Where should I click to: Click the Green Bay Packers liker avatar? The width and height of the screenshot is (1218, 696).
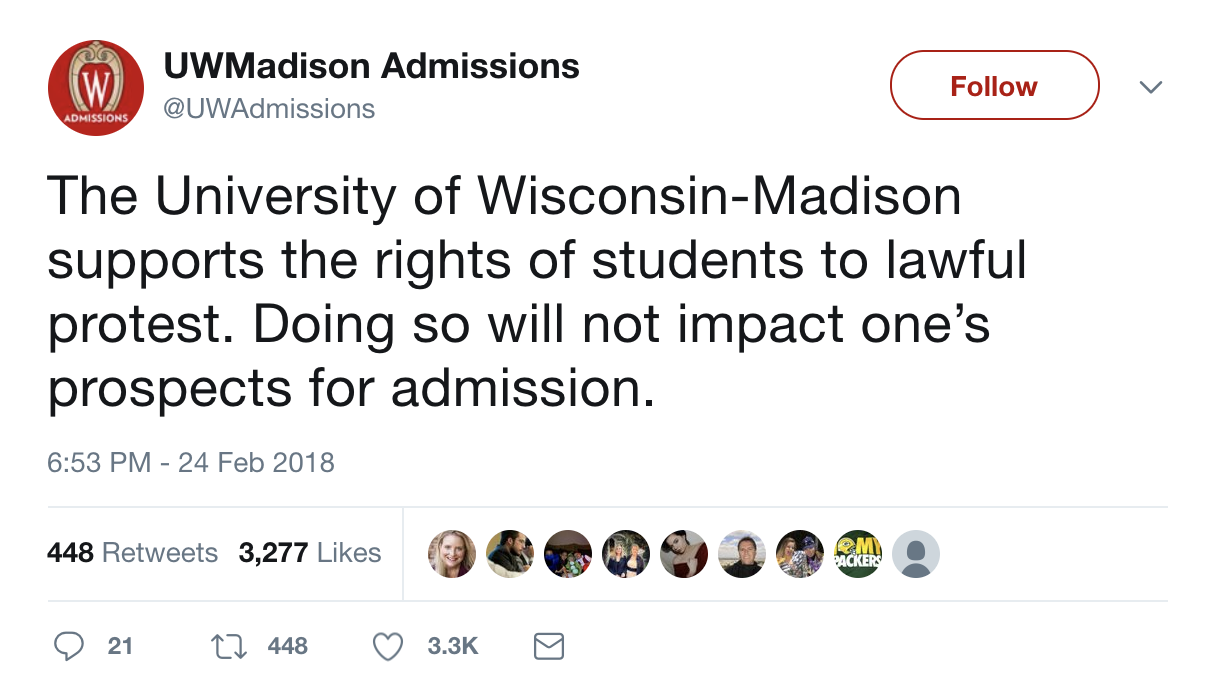857,553
